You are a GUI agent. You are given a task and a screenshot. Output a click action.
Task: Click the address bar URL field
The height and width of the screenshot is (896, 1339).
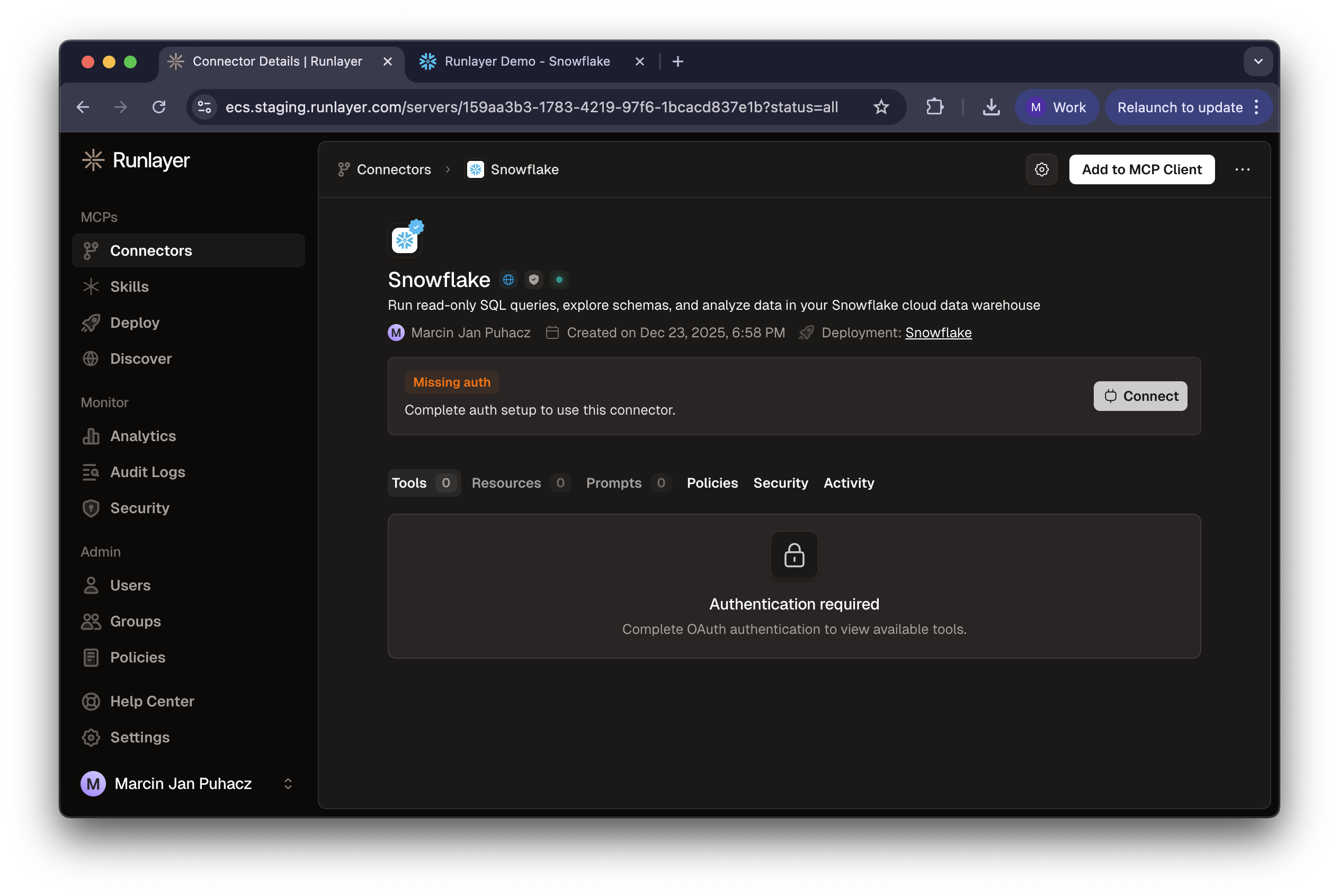[x=531, y=107]
